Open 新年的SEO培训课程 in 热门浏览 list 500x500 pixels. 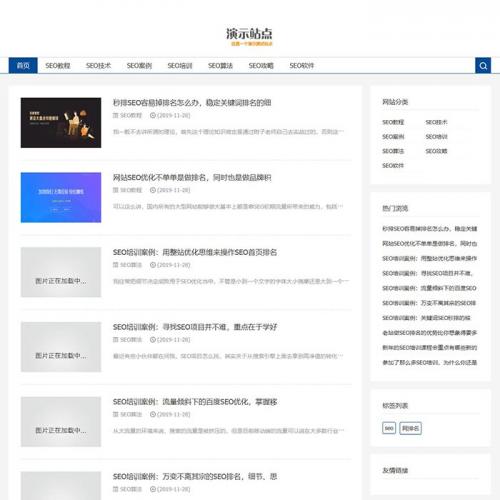point(429,348)
